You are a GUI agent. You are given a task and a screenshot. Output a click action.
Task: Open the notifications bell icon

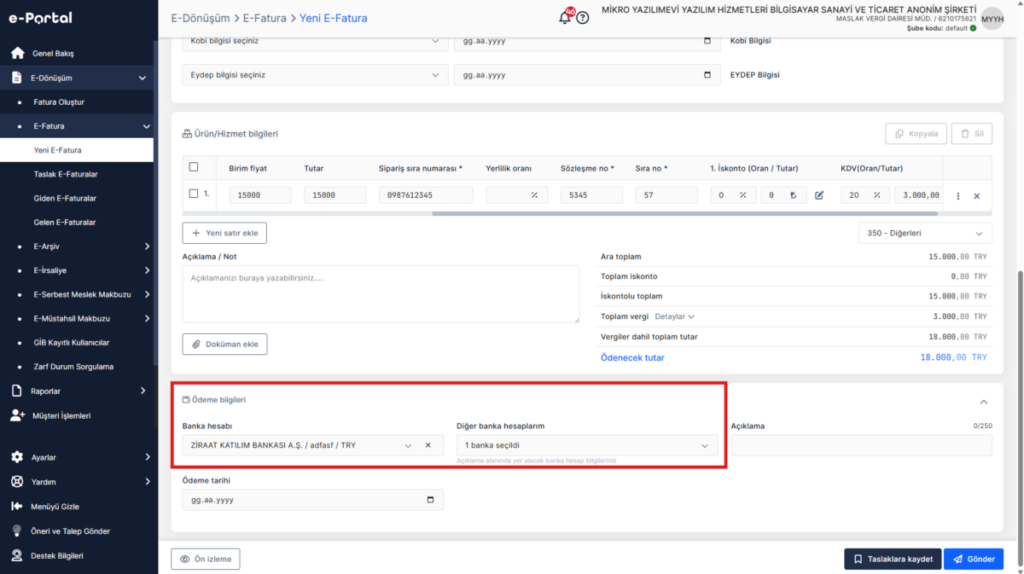(565, 18)
